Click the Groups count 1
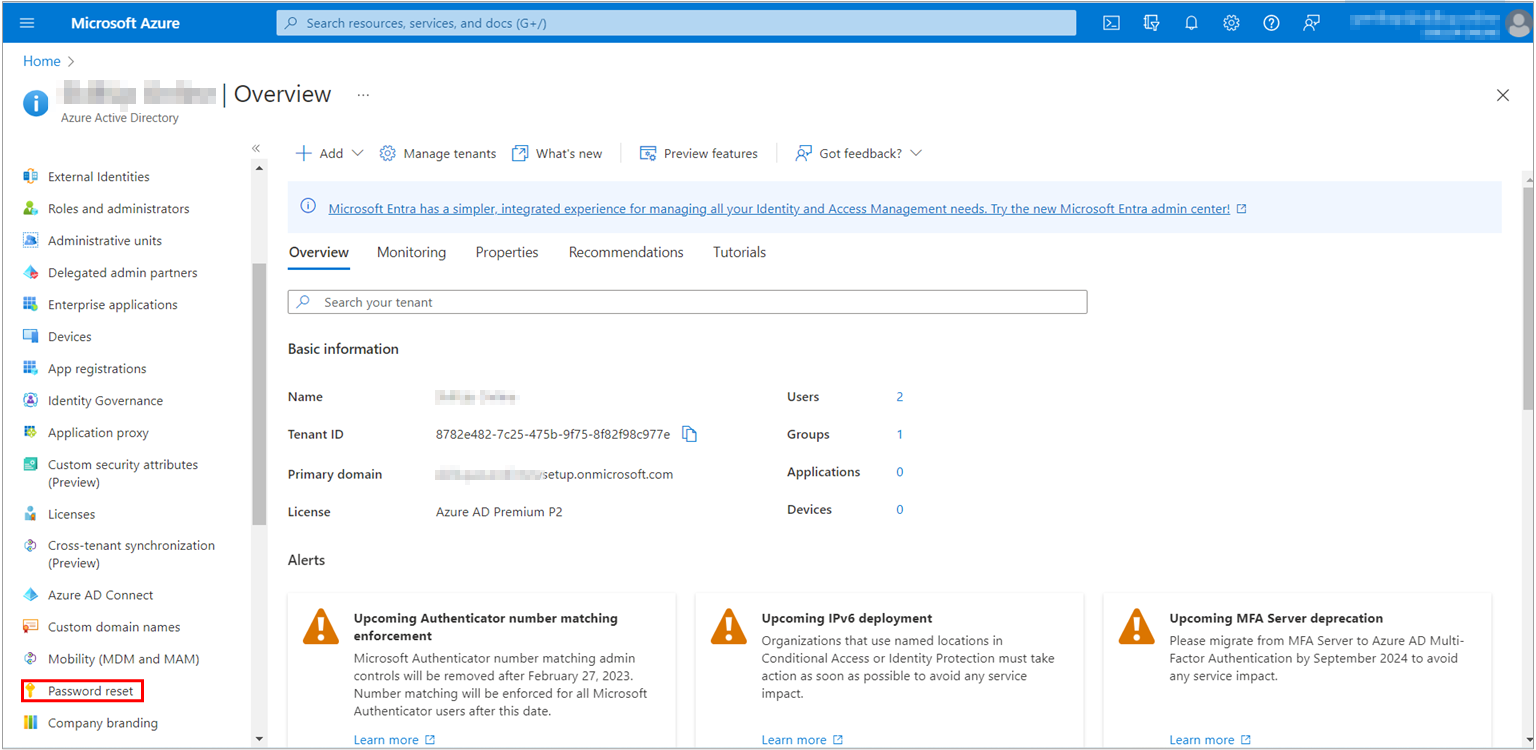The image size is (1536, 750). pyautogui.click(x=900, y=434)
